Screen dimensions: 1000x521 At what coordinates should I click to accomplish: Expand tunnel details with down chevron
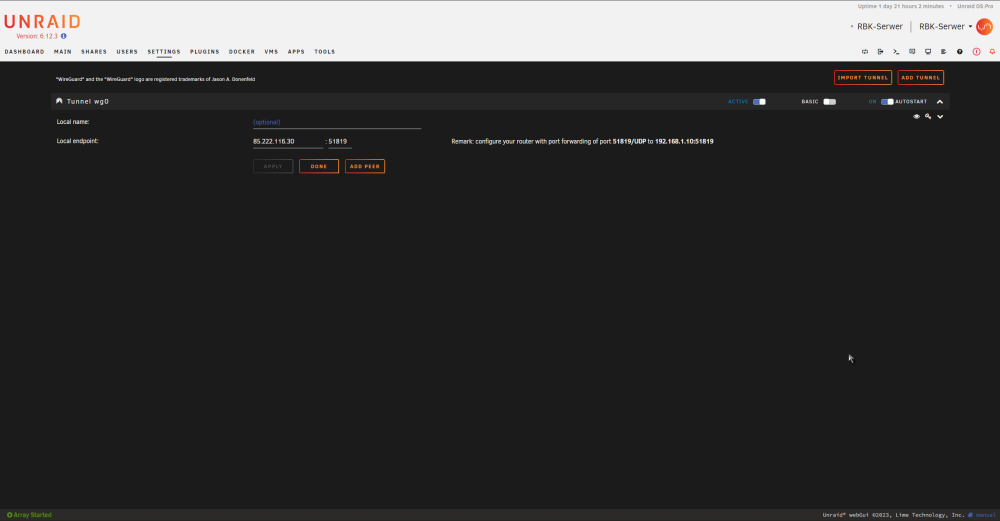pyautogui.click(x=940, y=117)
